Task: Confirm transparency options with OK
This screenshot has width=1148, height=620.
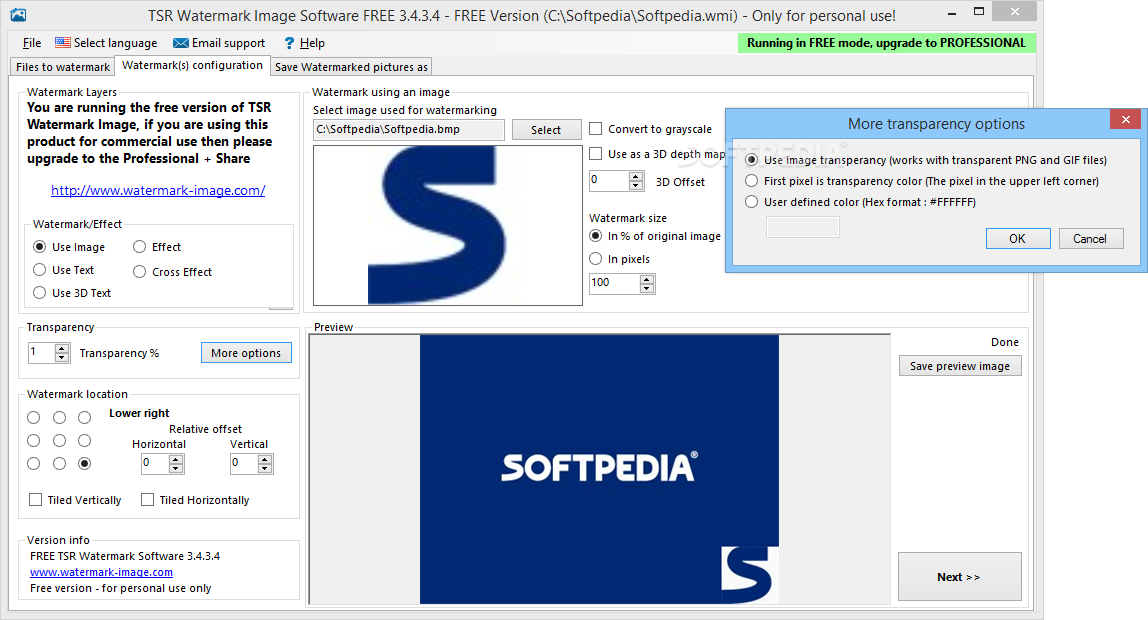Action: 1018,239
